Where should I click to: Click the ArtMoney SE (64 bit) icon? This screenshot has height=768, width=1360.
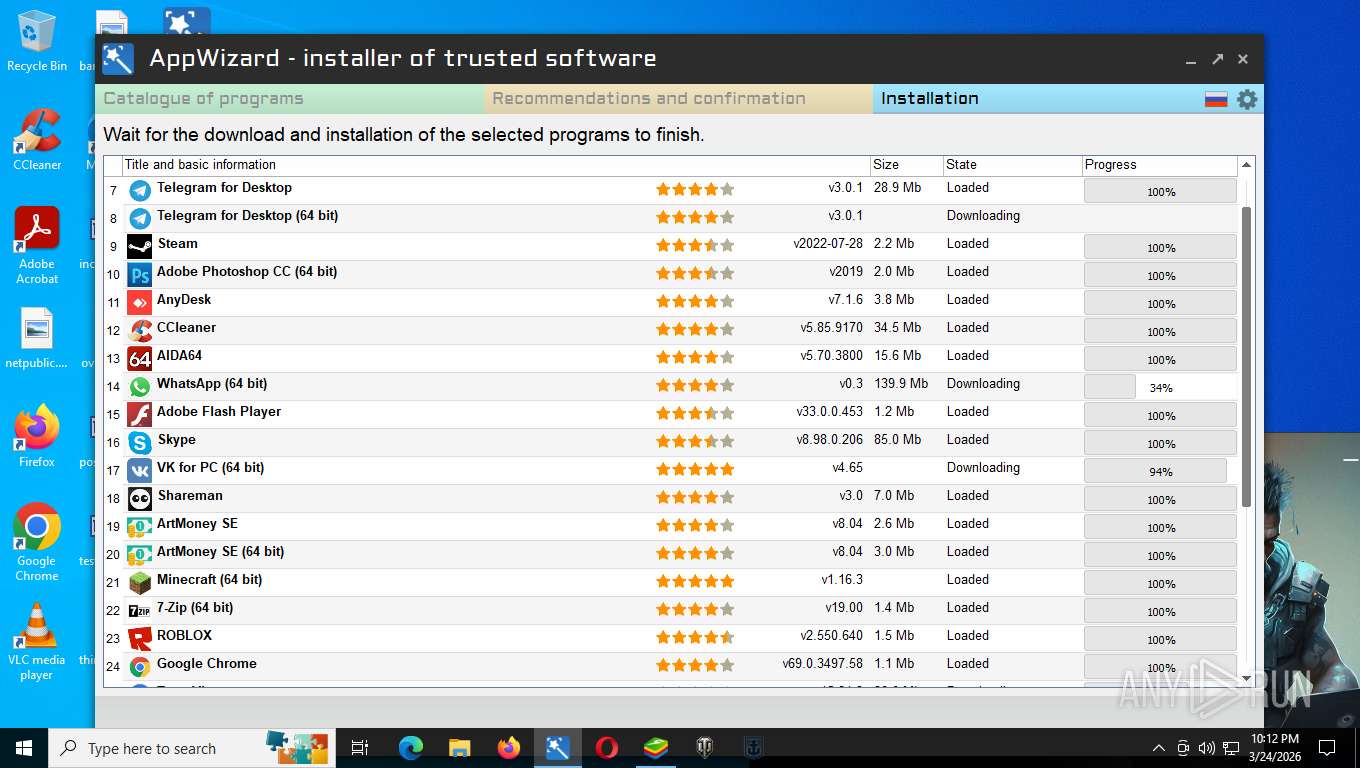[x=140, y=554]
